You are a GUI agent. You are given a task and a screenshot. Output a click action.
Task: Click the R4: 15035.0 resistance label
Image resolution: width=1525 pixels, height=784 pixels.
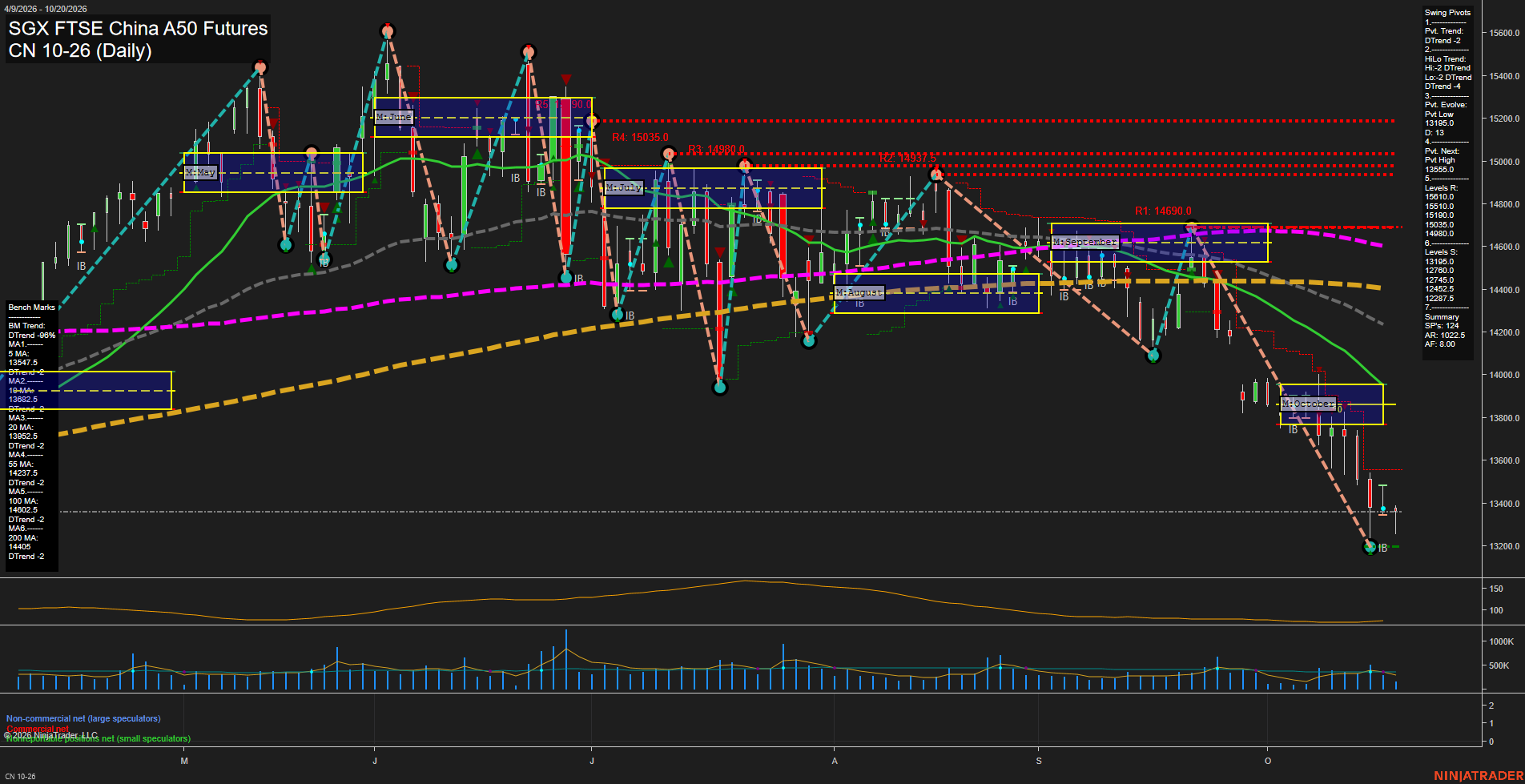640,138
